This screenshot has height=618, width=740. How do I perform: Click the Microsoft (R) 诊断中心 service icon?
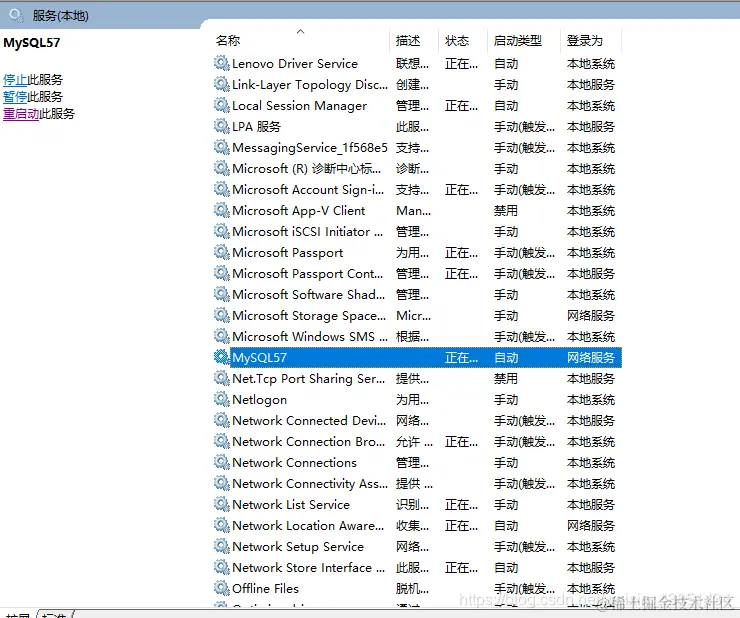[x=221, y=168]
